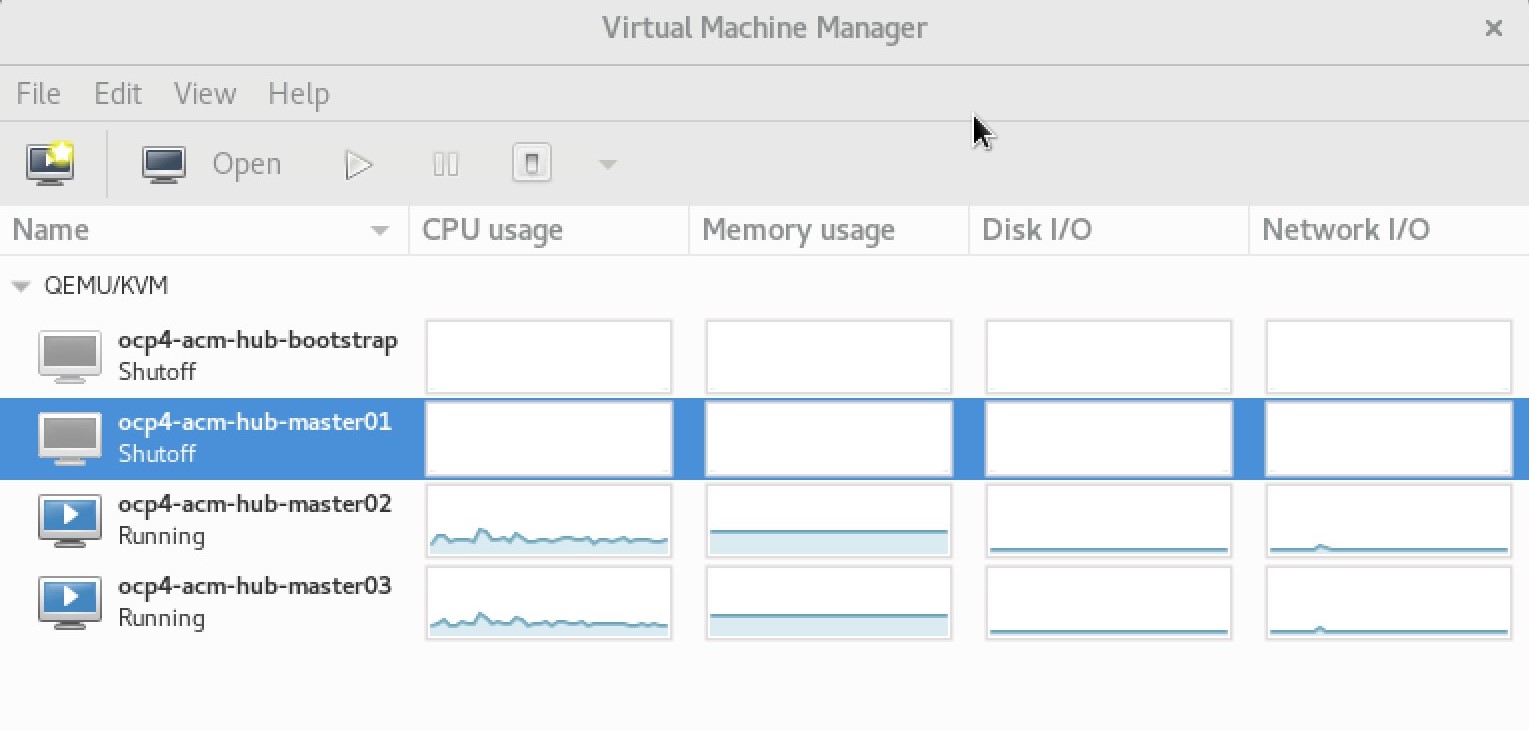Click the running ocp4-acm-hub-master02 monitor icon

coord(70,520)
